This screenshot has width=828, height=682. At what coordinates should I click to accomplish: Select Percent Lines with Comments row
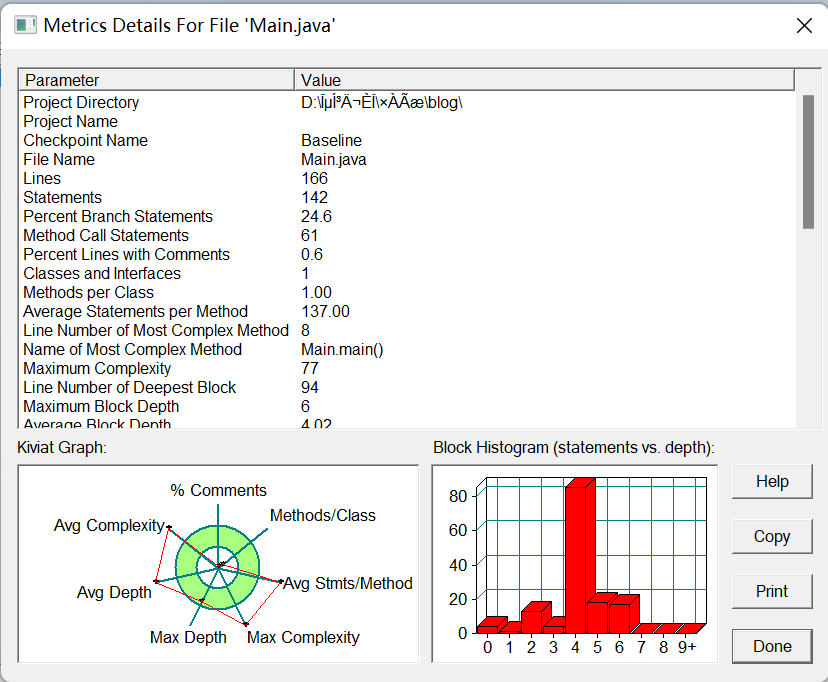[x=407, y=254]
